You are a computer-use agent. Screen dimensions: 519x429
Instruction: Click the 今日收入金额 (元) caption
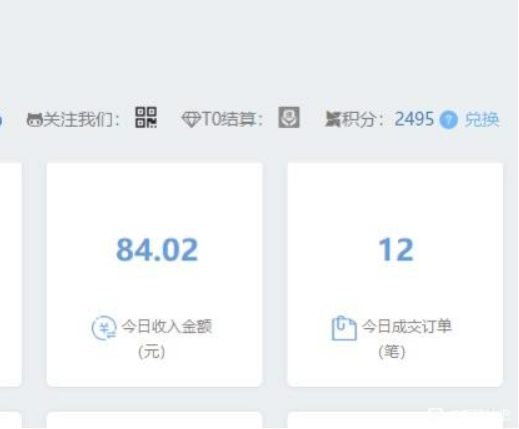166,338
